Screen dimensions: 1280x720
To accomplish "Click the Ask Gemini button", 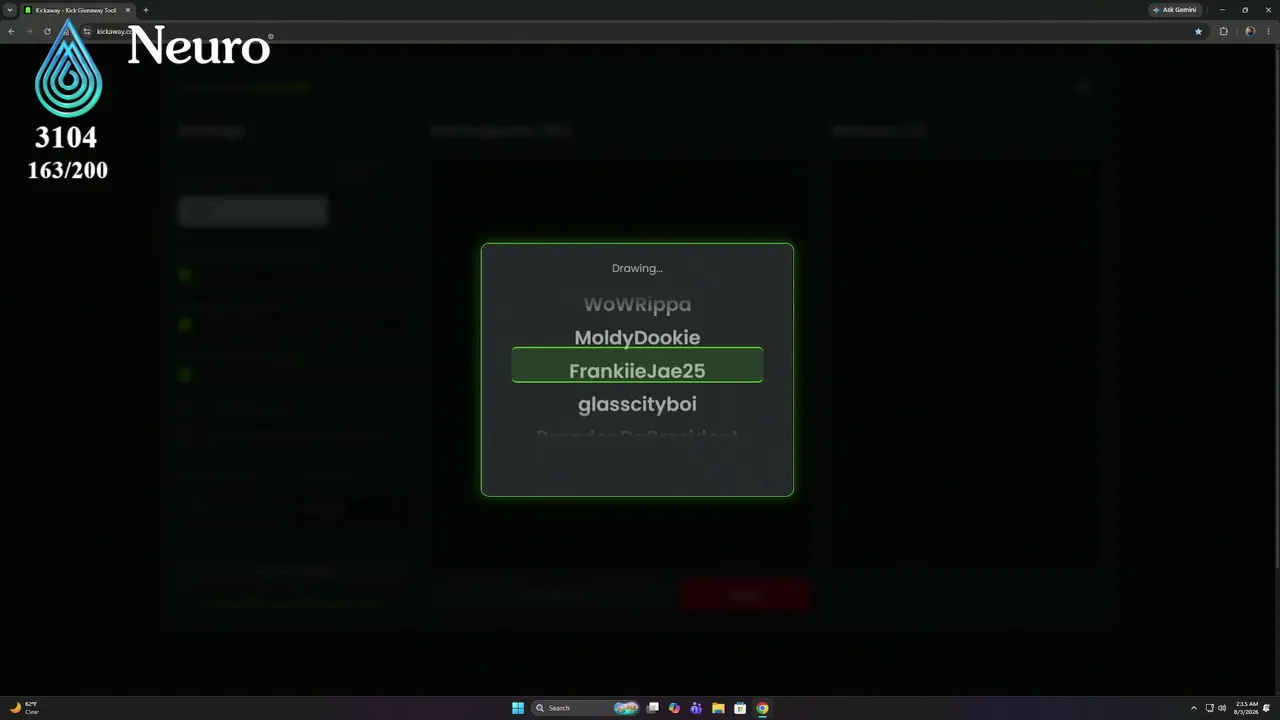I will coord(1175,10).
